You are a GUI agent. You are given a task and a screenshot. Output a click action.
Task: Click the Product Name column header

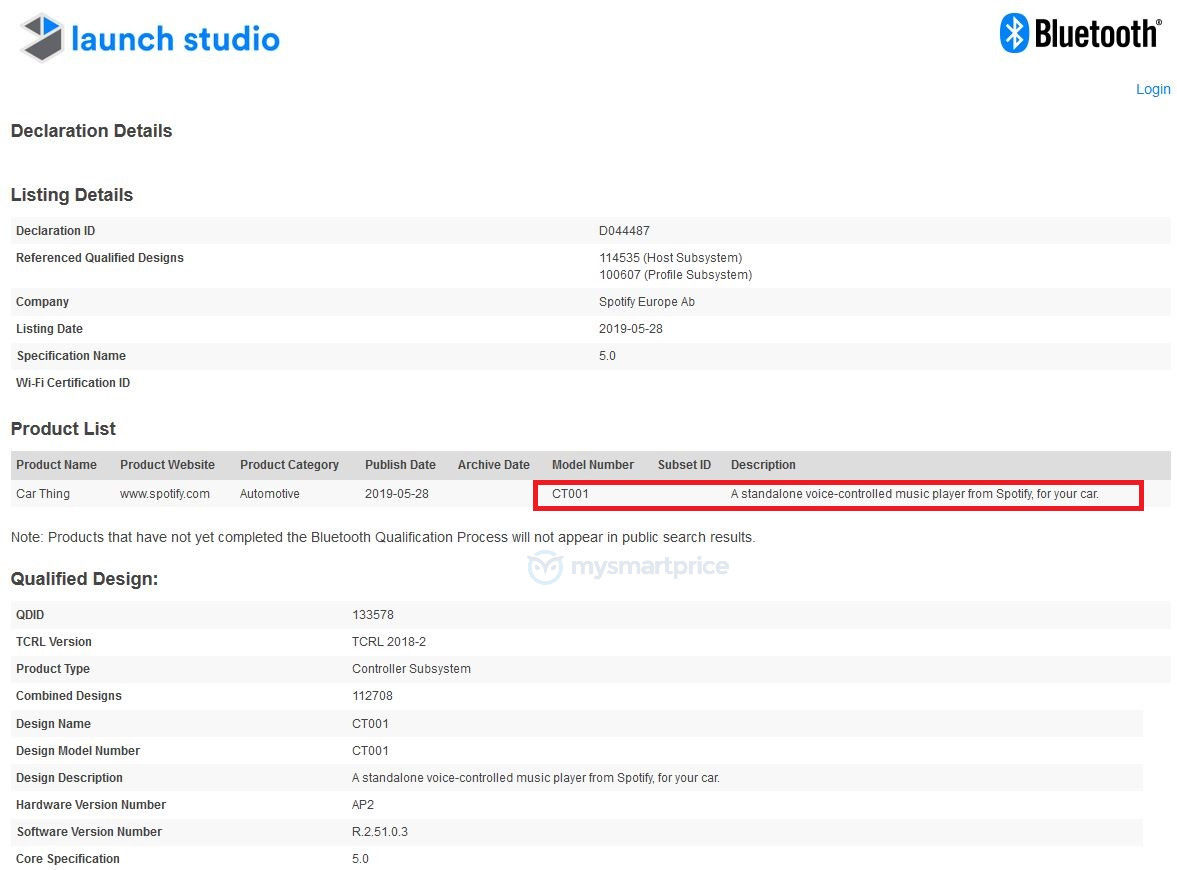(56, 465)
